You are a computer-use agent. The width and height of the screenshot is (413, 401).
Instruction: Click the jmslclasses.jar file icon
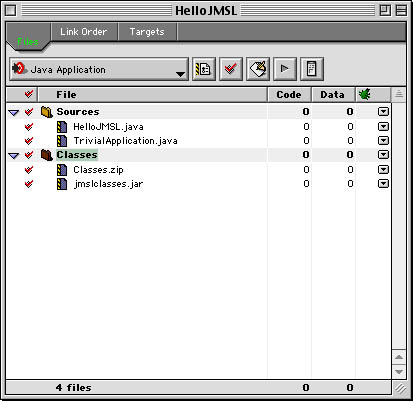pyautogui.click(x=62, y=184)
